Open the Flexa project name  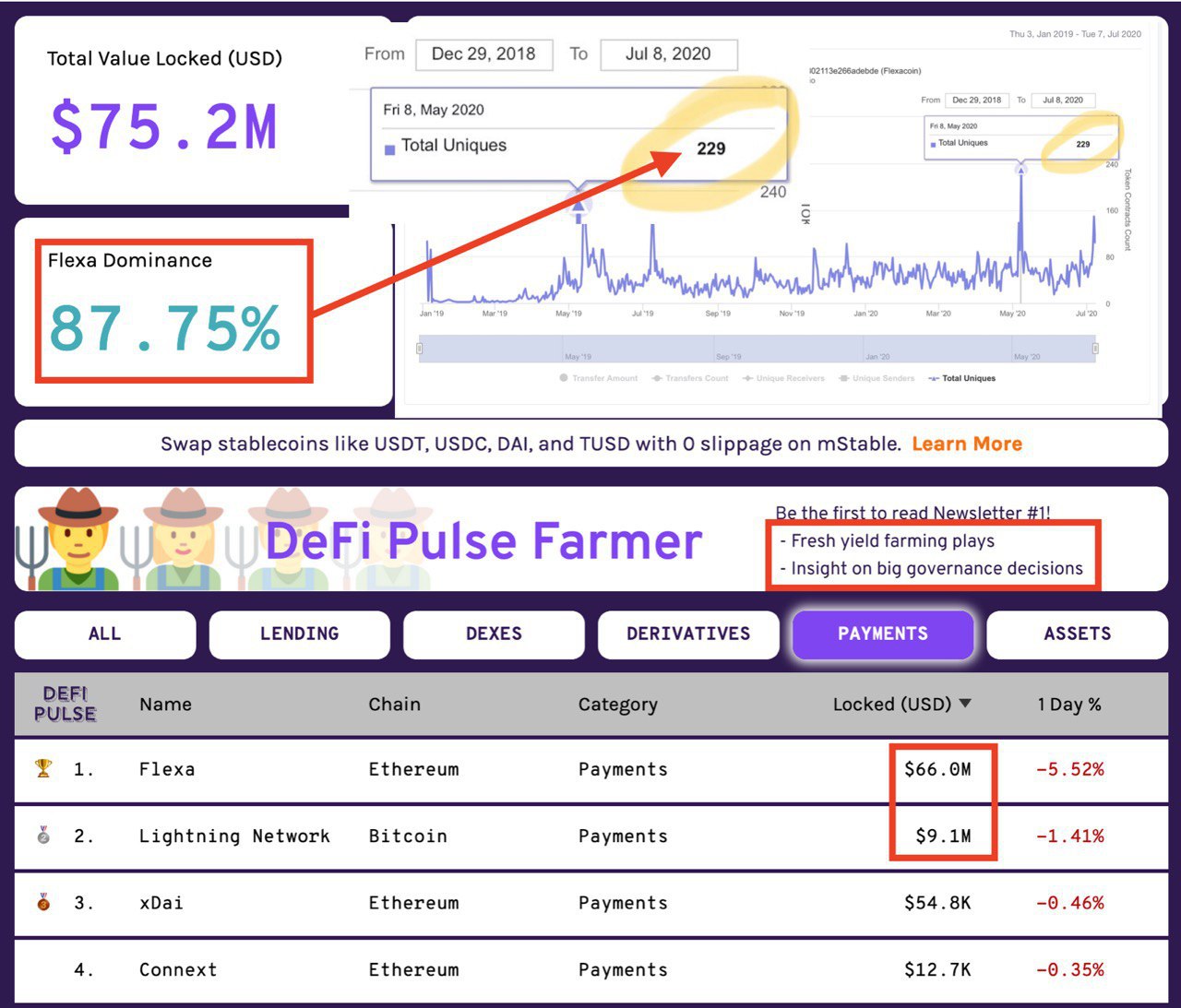pyautogui.click(x=167, y=769)
